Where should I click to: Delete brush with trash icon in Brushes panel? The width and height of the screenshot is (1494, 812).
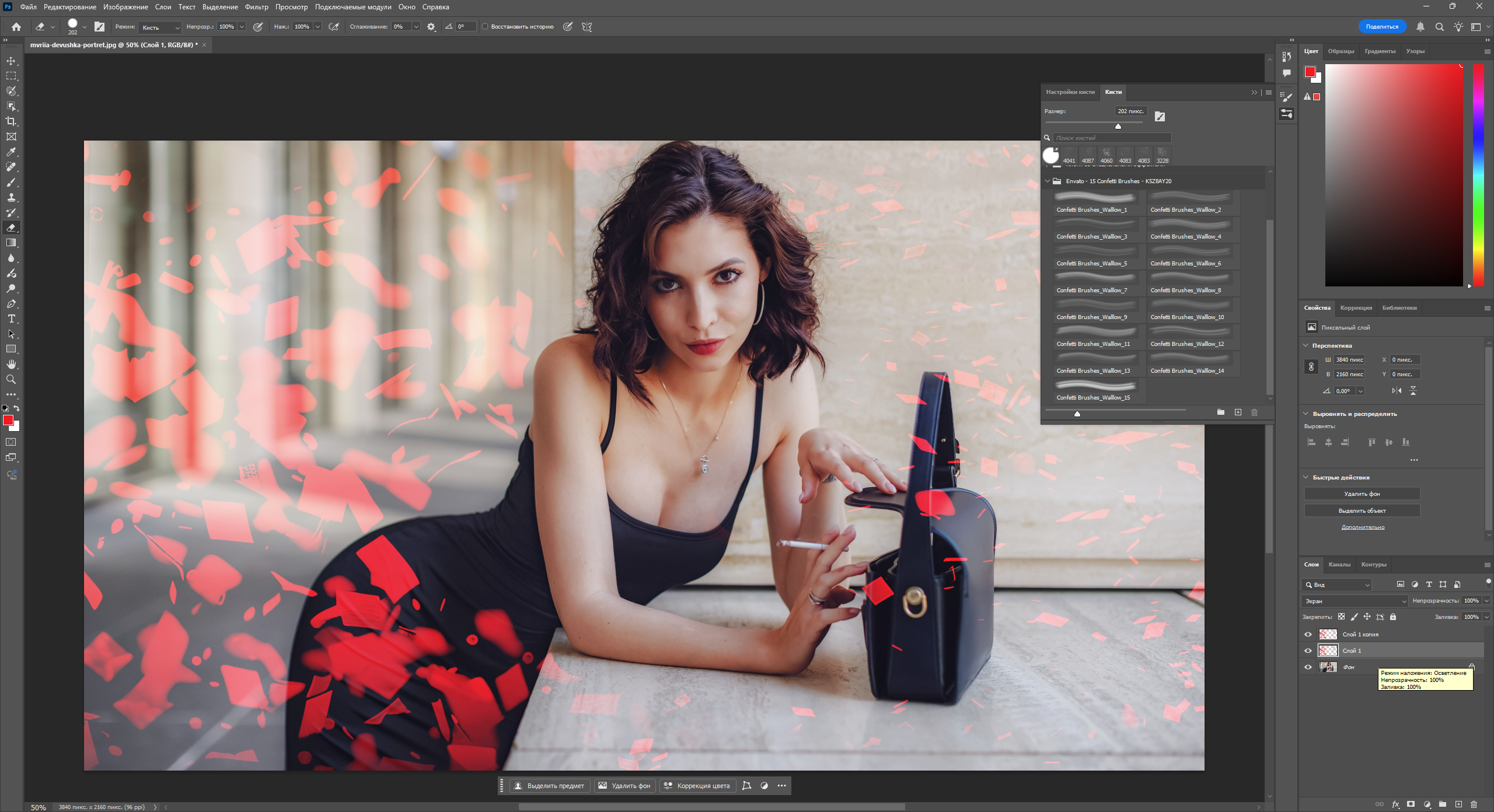coord(1254,412)
